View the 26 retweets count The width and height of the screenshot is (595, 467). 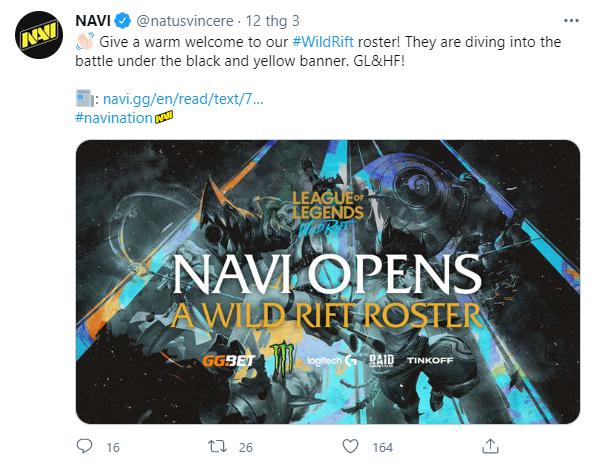[246, 447]
